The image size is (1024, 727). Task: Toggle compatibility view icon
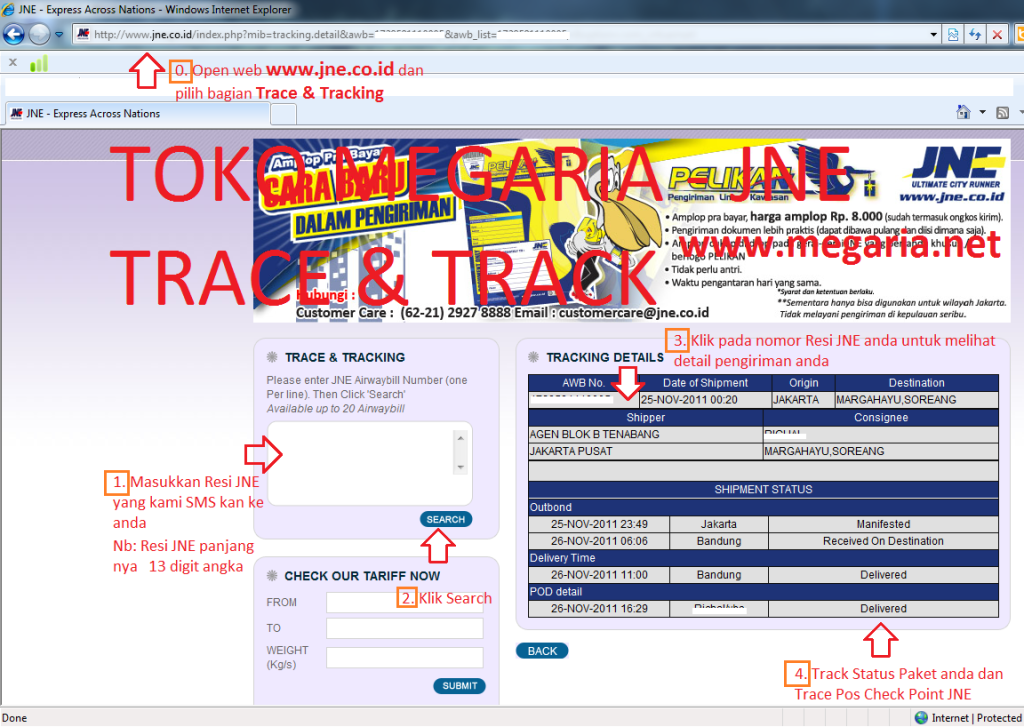[953, 35]
